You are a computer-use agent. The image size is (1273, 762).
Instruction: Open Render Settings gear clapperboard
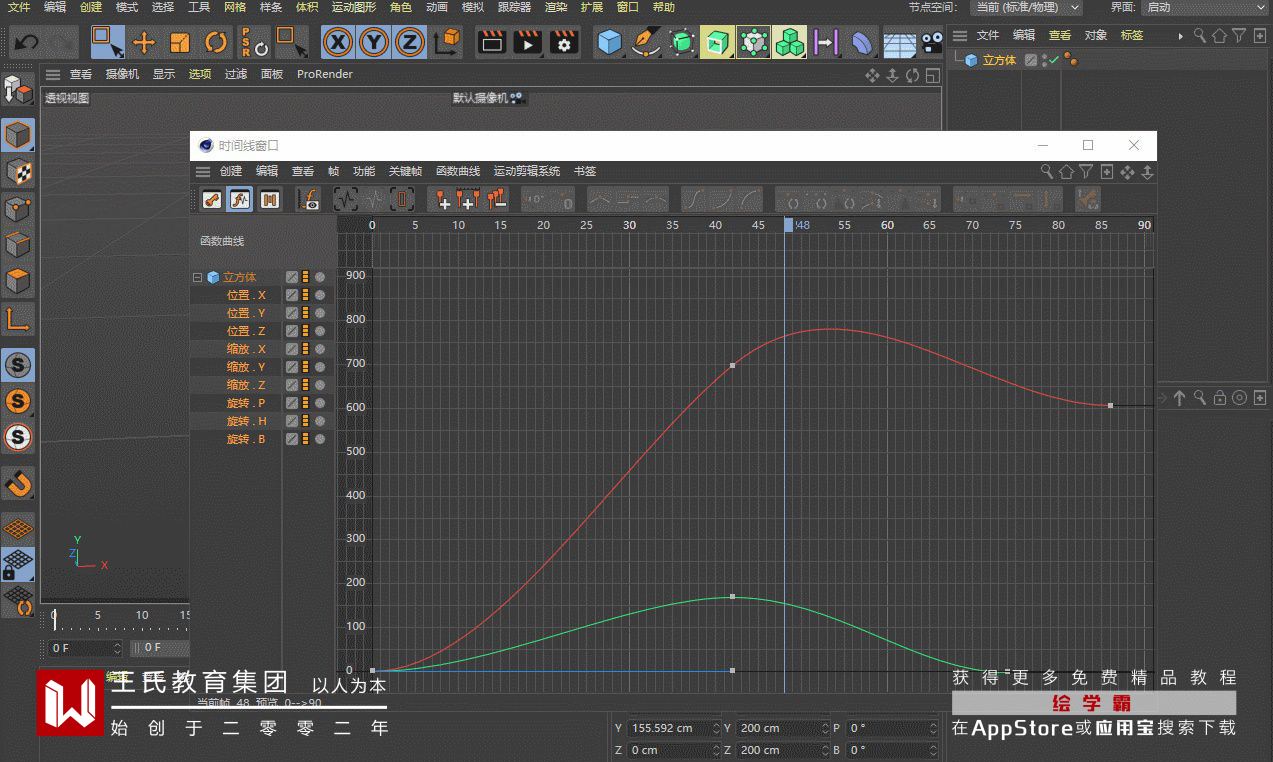pyautogui.click(x=565, y=43)
